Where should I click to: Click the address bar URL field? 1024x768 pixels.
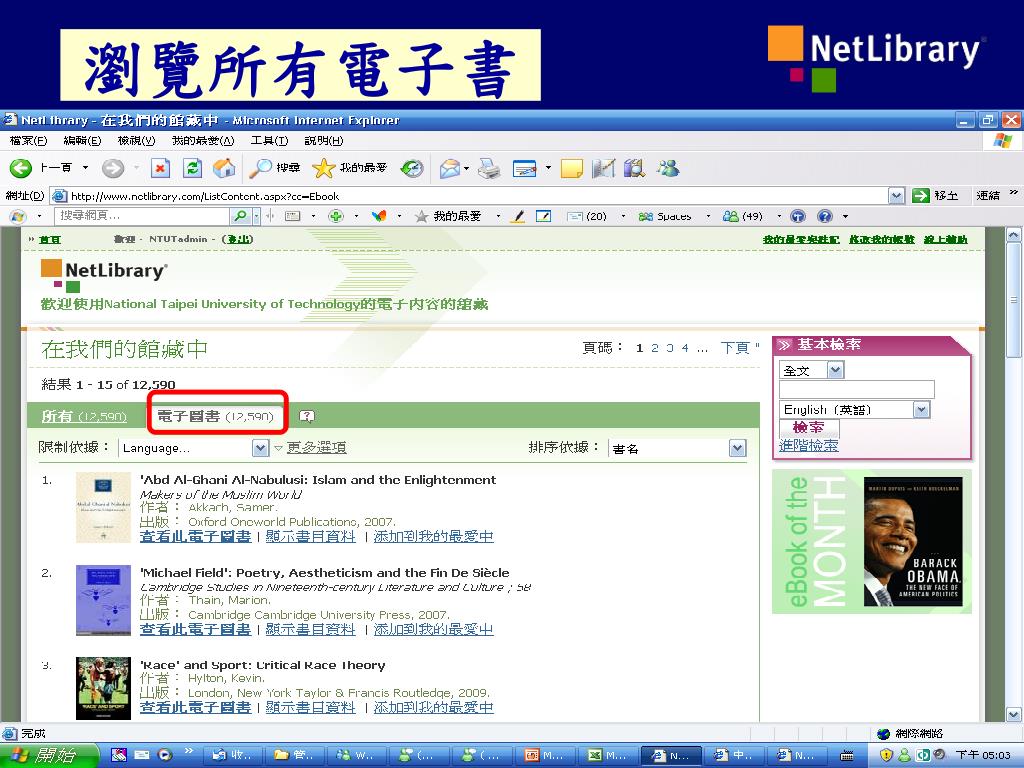point(470,195)
